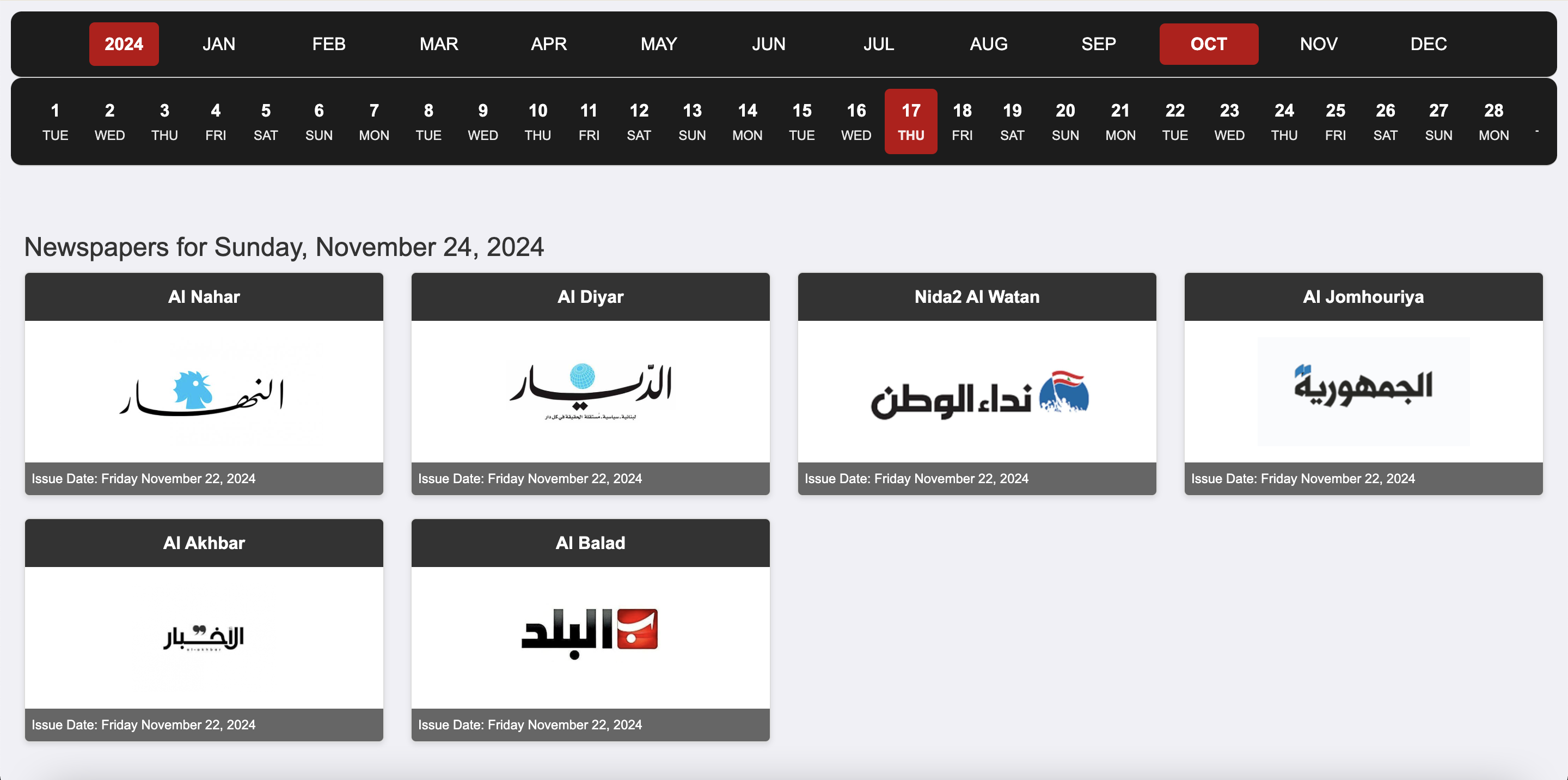Switch to the NOV month tab
This screenshot has width=1568, height=780.
coord(1319,44)
